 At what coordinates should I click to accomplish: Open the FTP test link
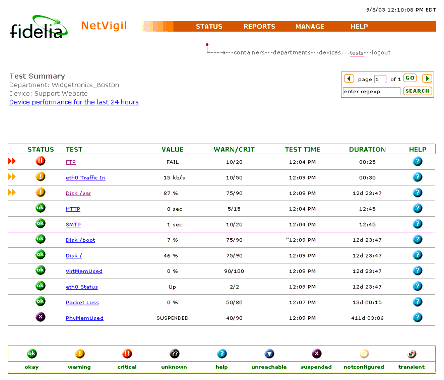[x=71, y=162]
